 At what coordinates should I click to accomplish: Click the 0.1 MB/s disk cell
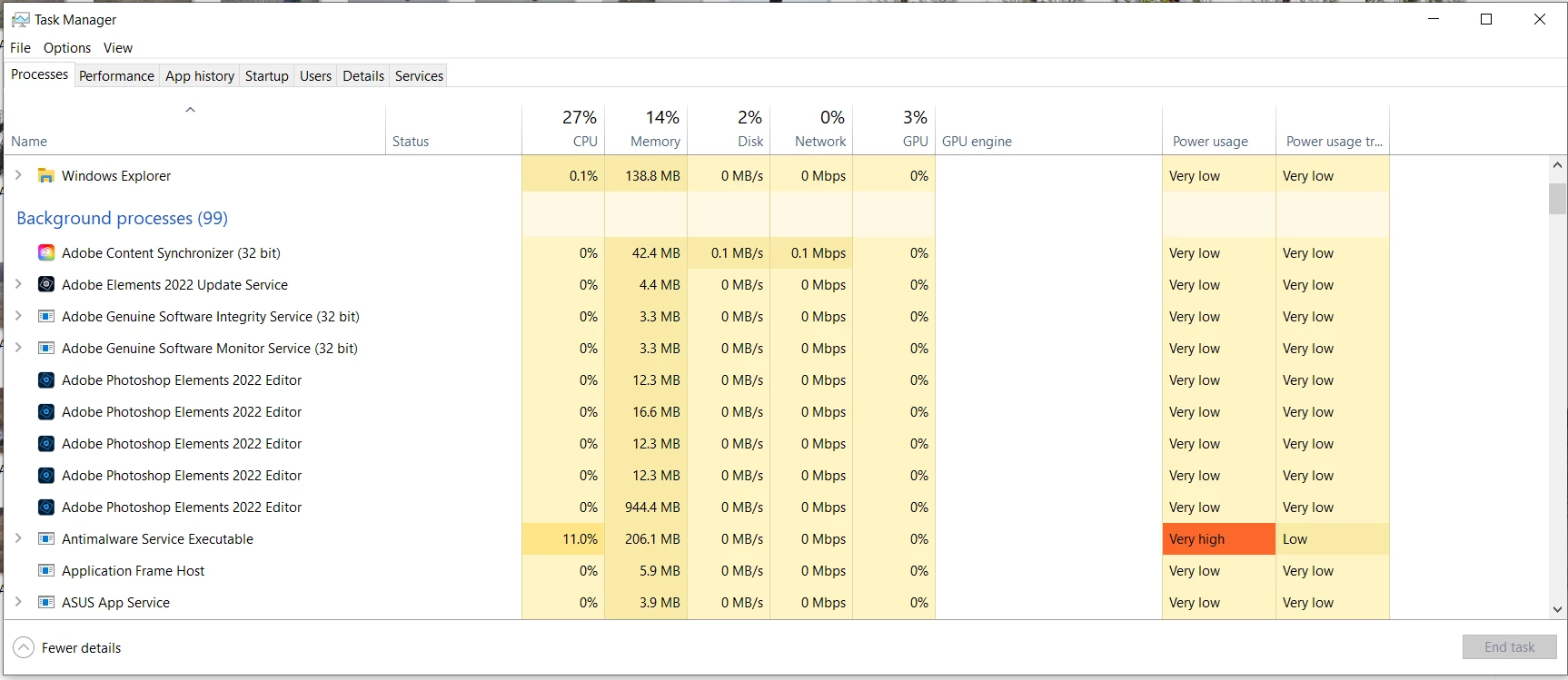[729, 253]
